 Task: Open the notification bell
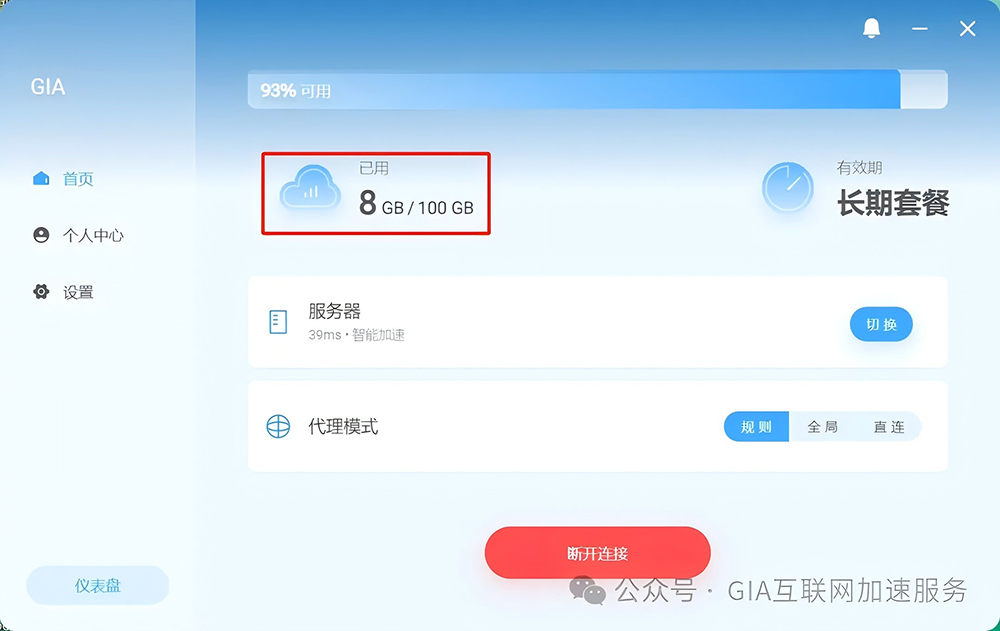click(x=871, y=28)
